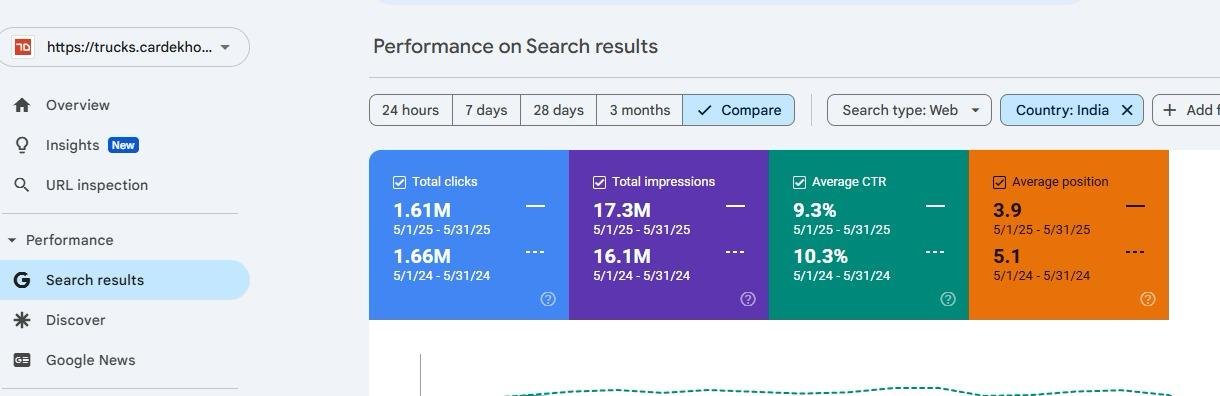Image resolution: width=1220 pixels, height=396 pixels.
Task: Remove the Country: India filter
Action: pyautogui.click(x=1127, y=110)
